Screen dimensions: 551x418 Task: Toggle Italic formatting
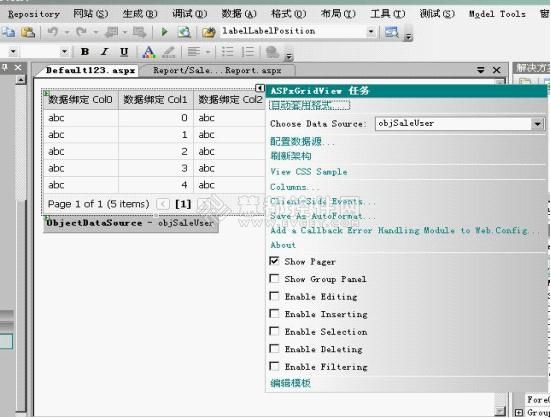point(104,52)
